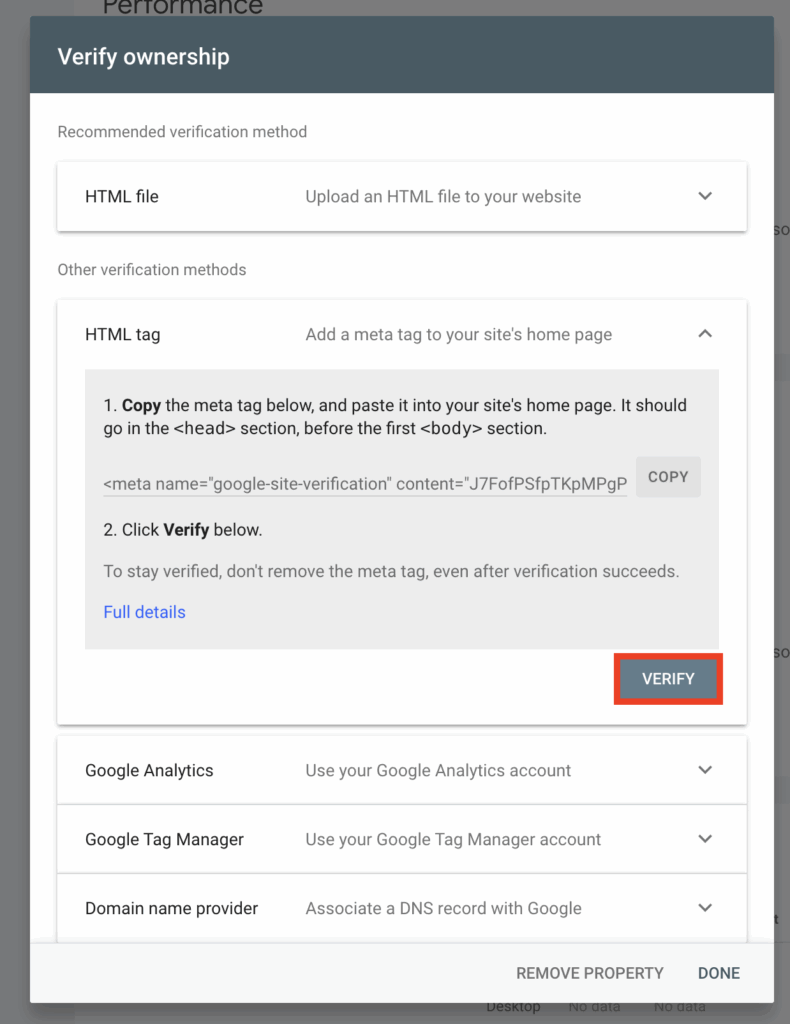Click the COPY button for meta tag
This screenshot has height=1024, width=790.
668,477
